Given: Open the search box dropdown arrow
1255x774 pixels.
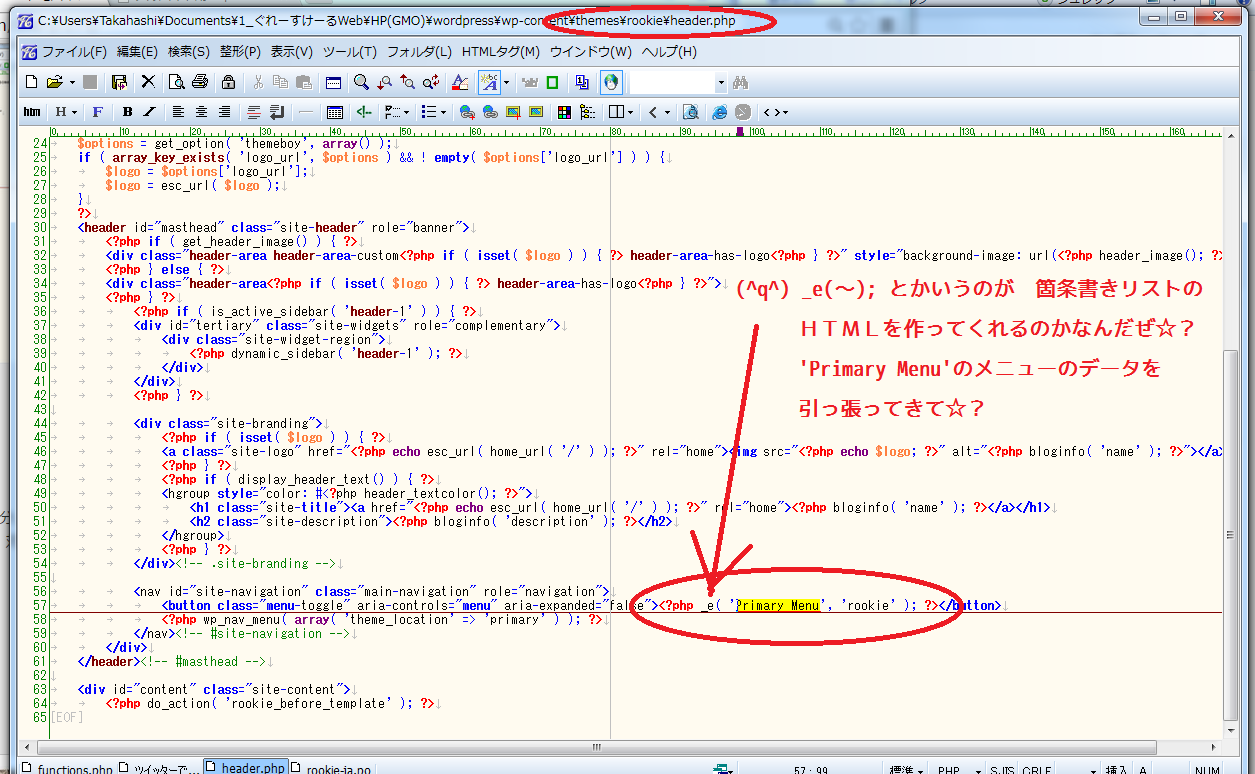Looking at the screenshot, I should pos(721,82).
